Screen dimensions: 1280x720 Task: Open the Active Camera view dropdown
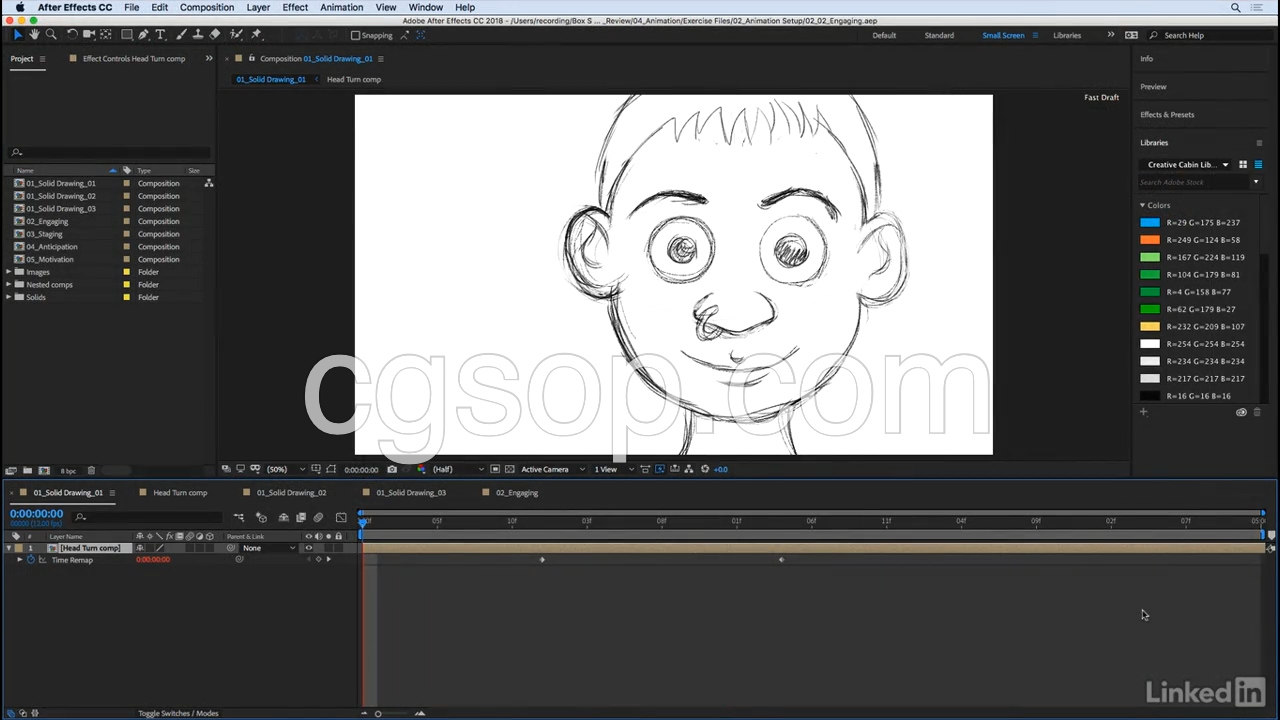point(544,469)
